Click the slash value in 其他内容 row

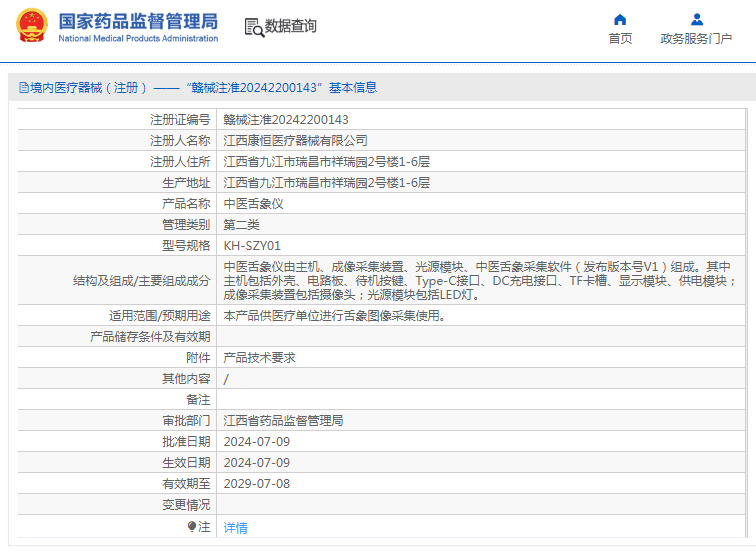click(226, 379)
